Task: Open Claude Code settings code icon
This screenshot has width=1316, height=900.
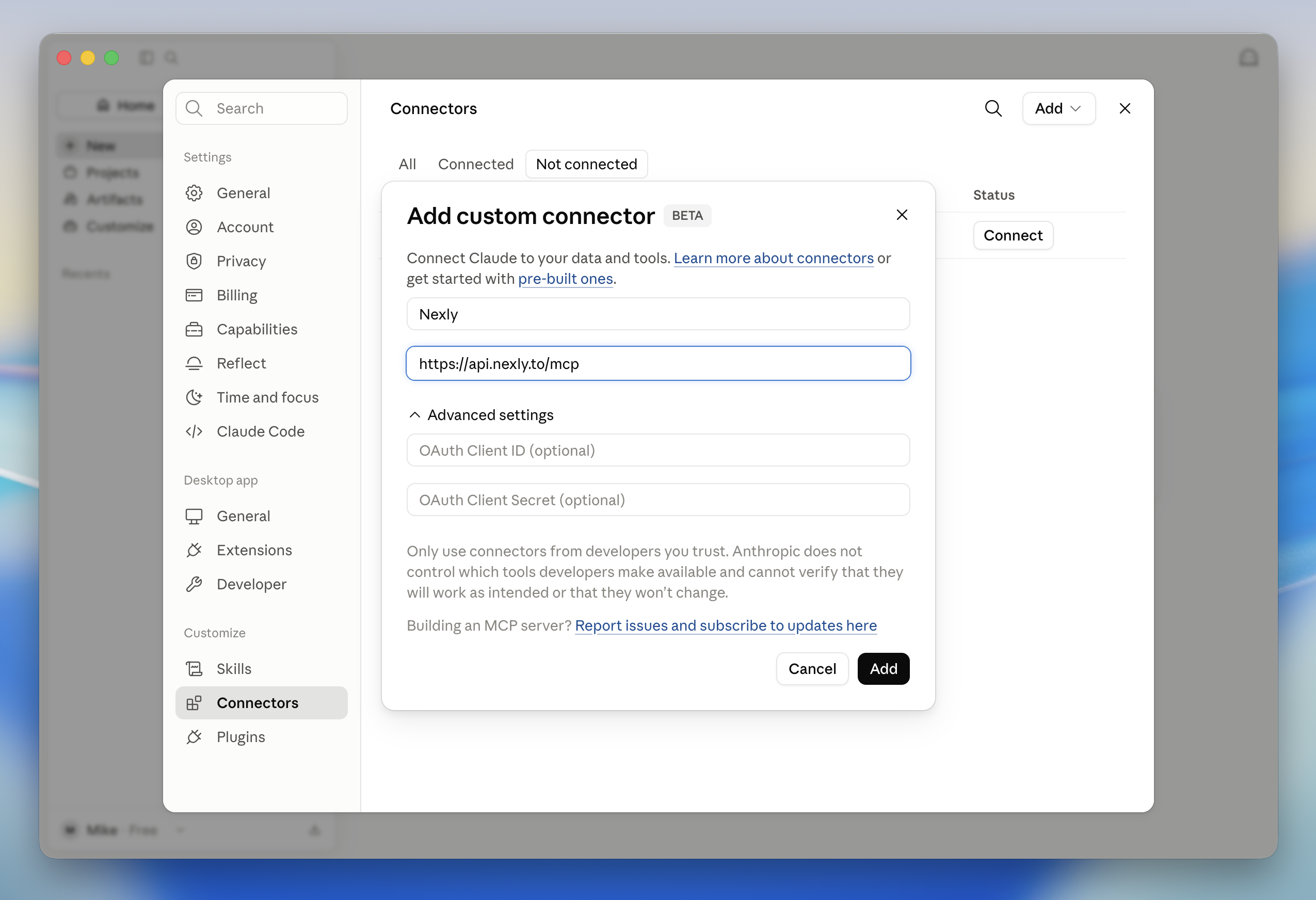Action: point(194,431)
